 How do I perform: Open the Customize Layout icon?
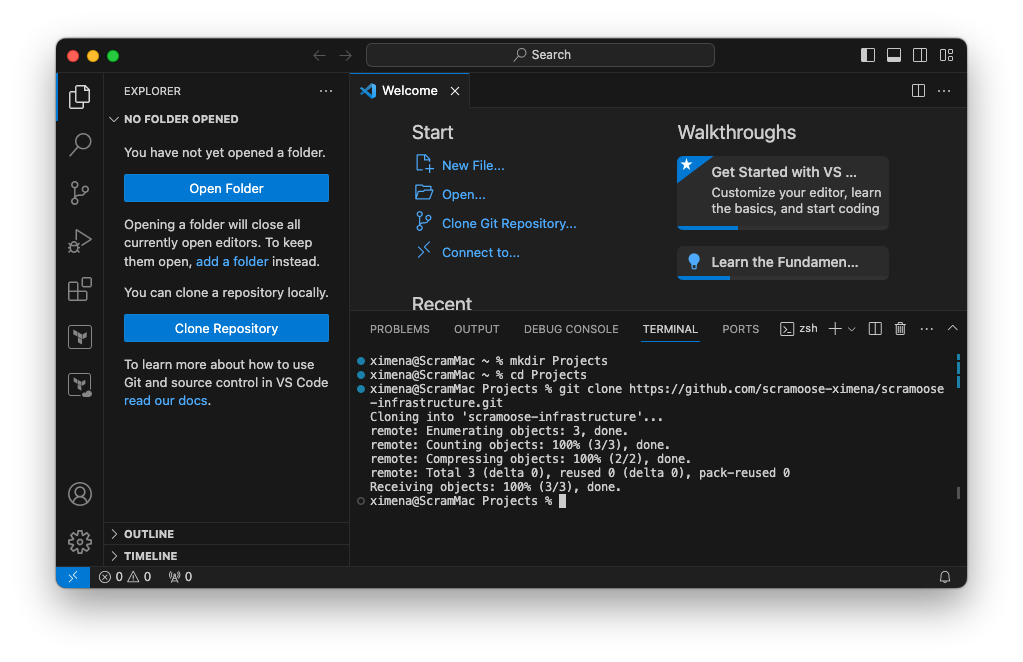tap(946, 55)
